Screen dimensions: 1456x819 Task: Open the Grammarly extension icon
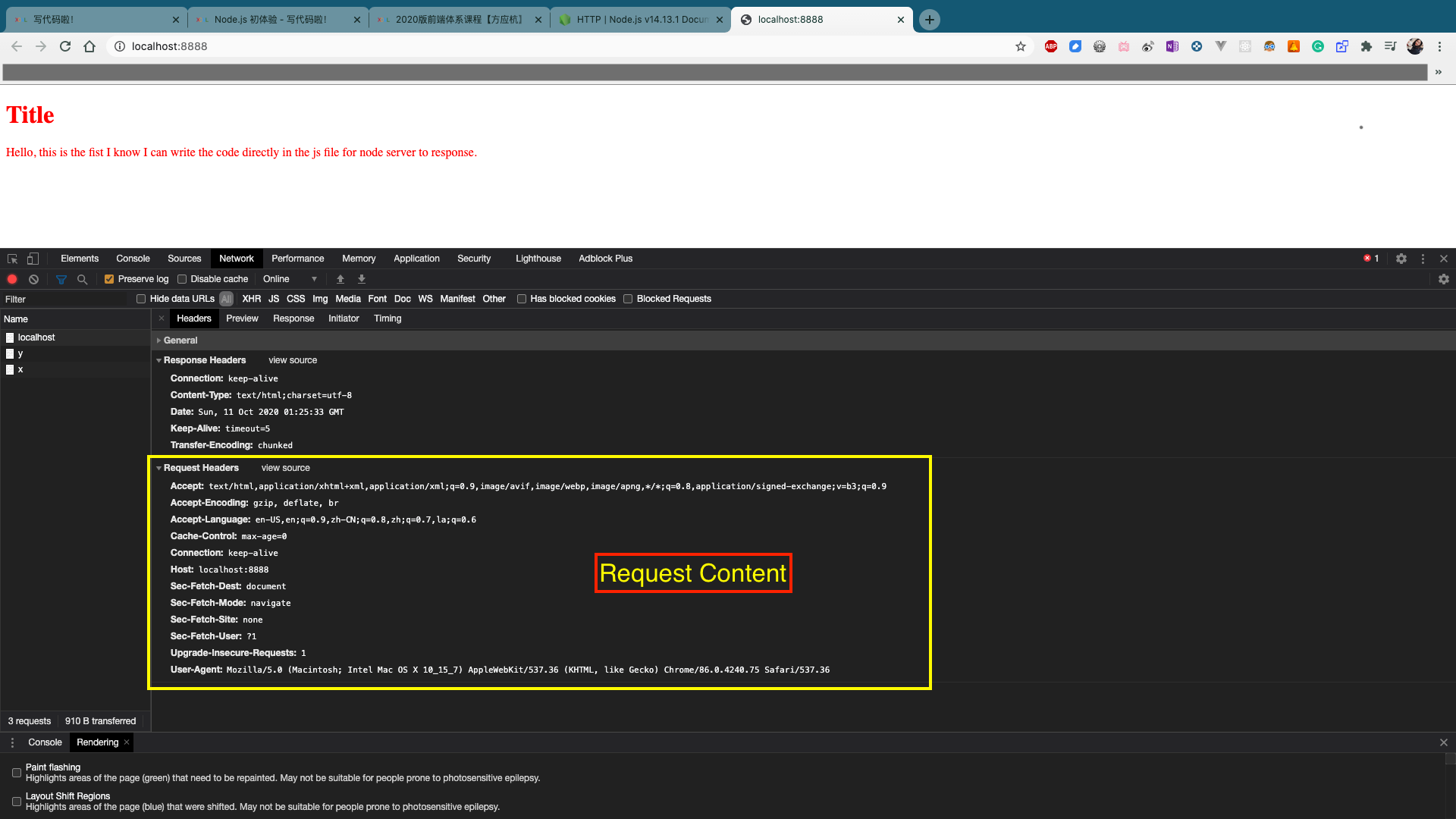tap(1318, 46)
